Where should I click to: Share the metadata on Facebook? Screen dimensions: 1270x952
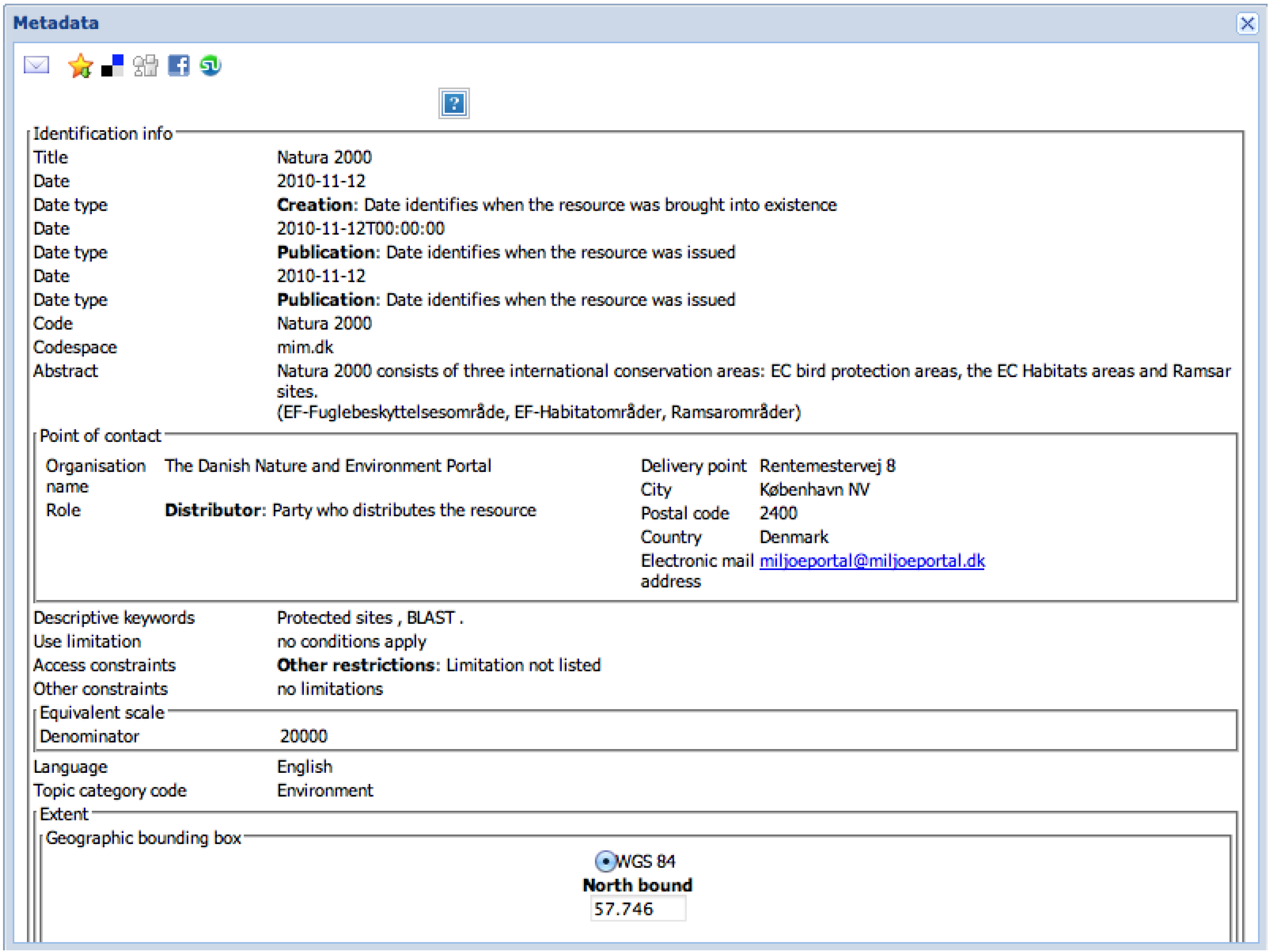(178, 65)
